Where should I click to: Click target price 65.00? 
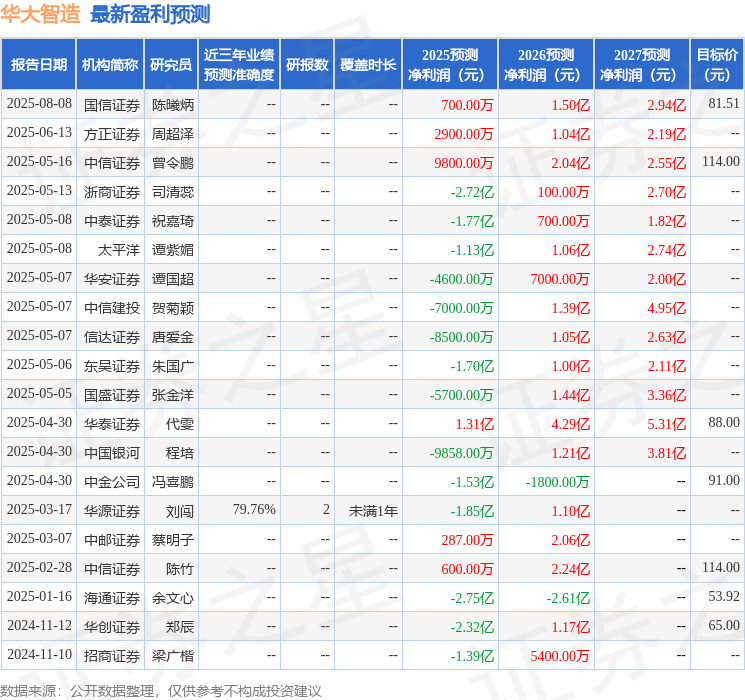tap(724, 625)
